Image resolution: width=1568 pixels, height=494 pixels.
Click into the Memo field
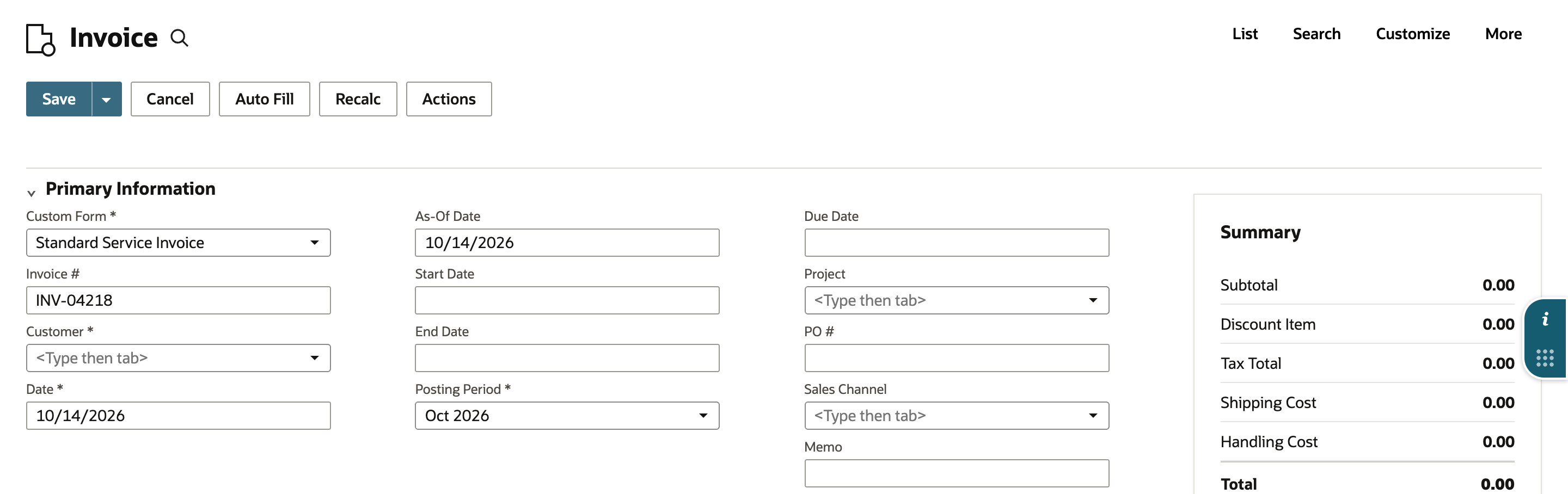tap(956, 473)
